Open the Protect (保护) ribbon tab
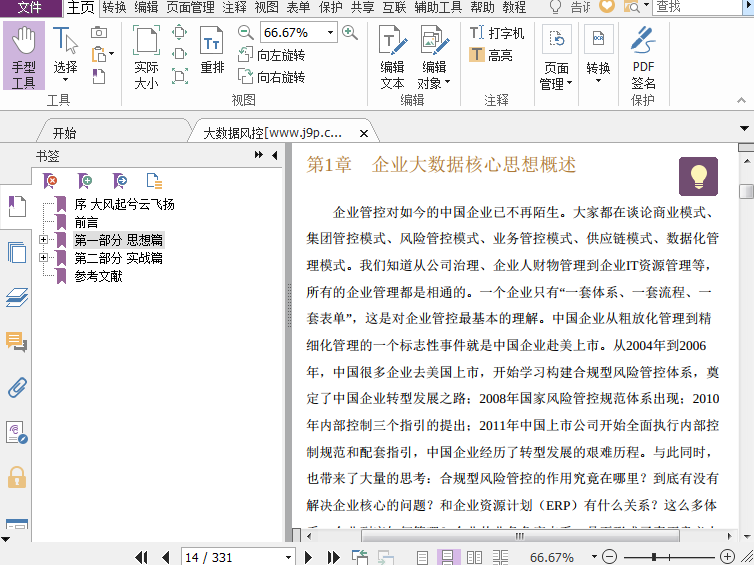 tap(330, 7)
